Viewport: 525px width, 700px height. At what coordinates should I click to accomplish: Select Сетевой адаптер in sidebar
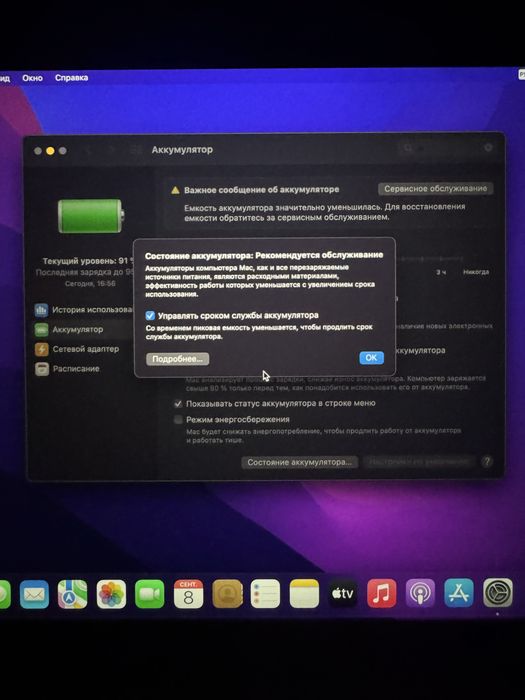(77, 349)
